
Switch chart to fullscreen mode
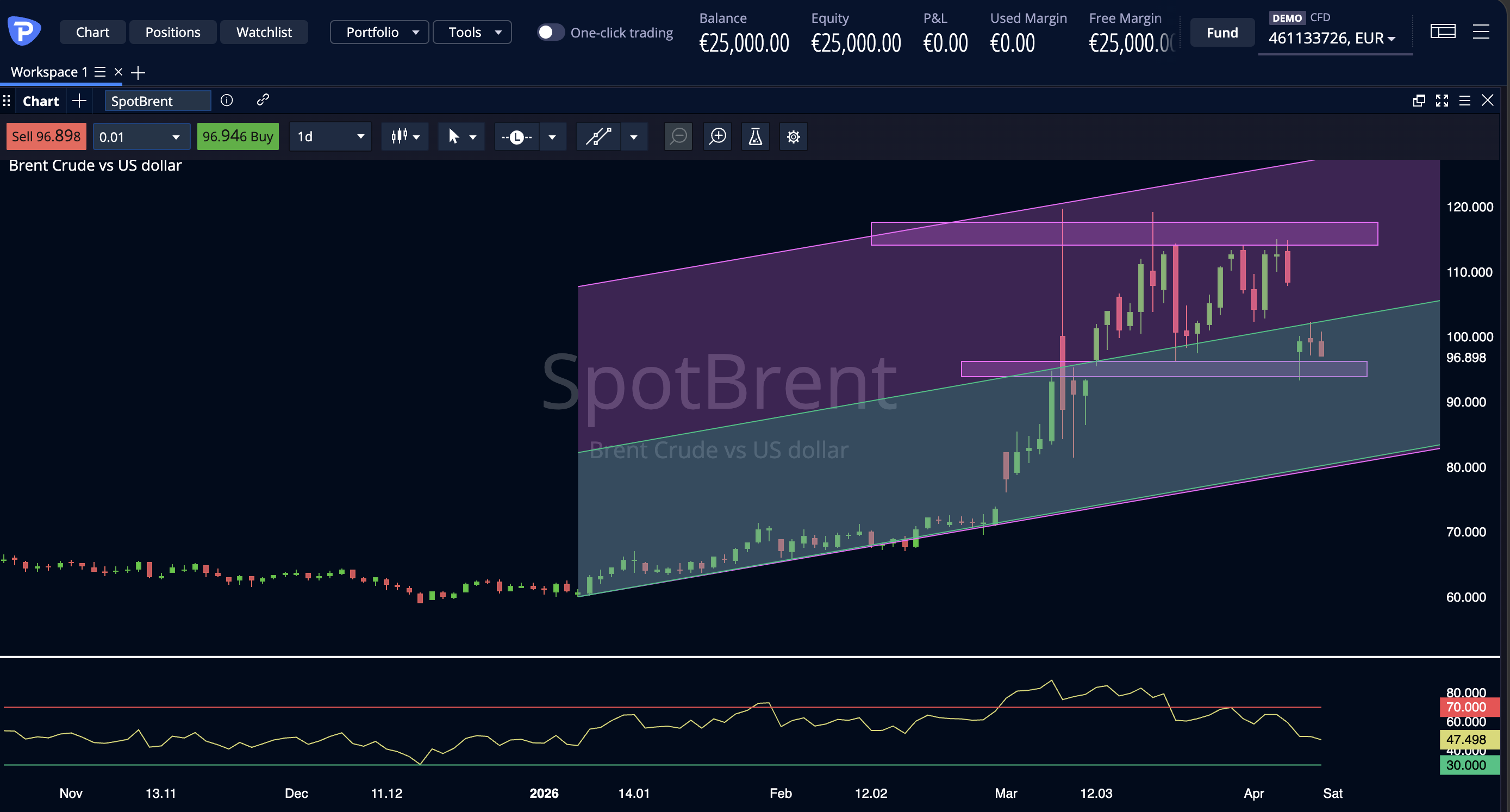coord(1442,100)
